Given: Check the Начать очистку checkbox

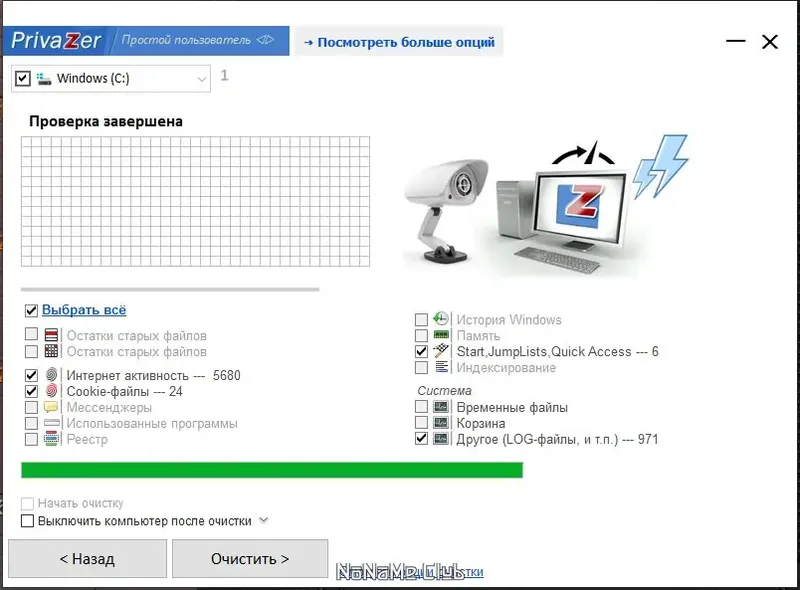Looking at the screenshot, I should click(x=28, y=504).
